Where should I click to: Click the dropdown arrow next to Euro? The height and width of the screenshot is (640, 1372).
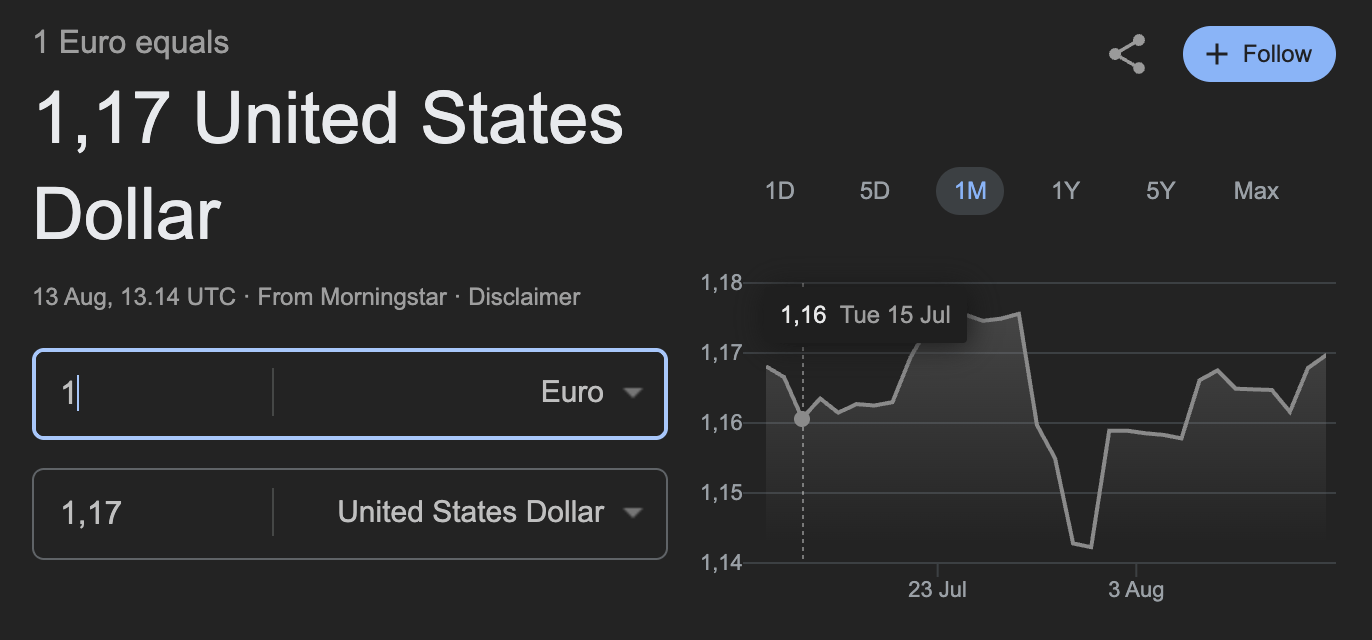point(633,393)
